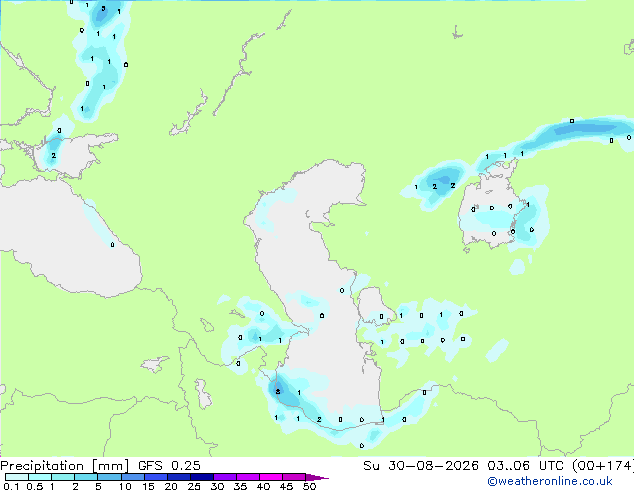634x490 pixels.
Task: Click the over-50 arrow tip of legend
Action: click(317, 477)
